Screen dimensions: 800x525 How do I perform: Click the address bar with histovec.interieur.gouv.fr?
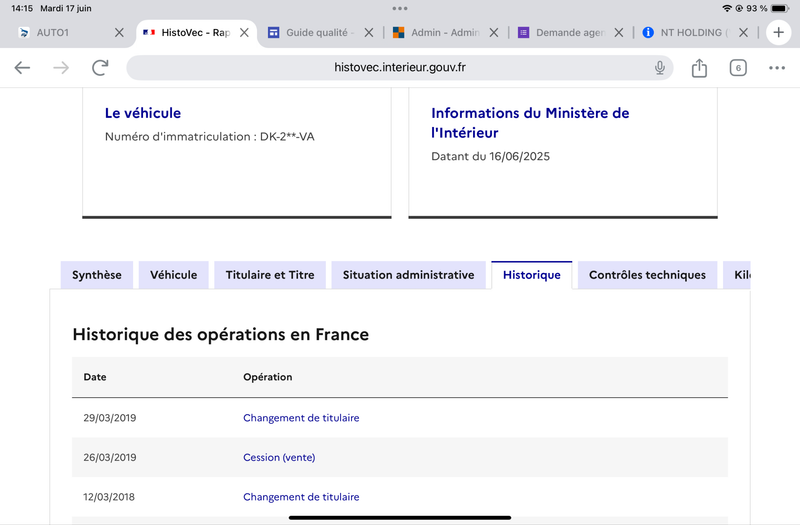click(399, 67)
